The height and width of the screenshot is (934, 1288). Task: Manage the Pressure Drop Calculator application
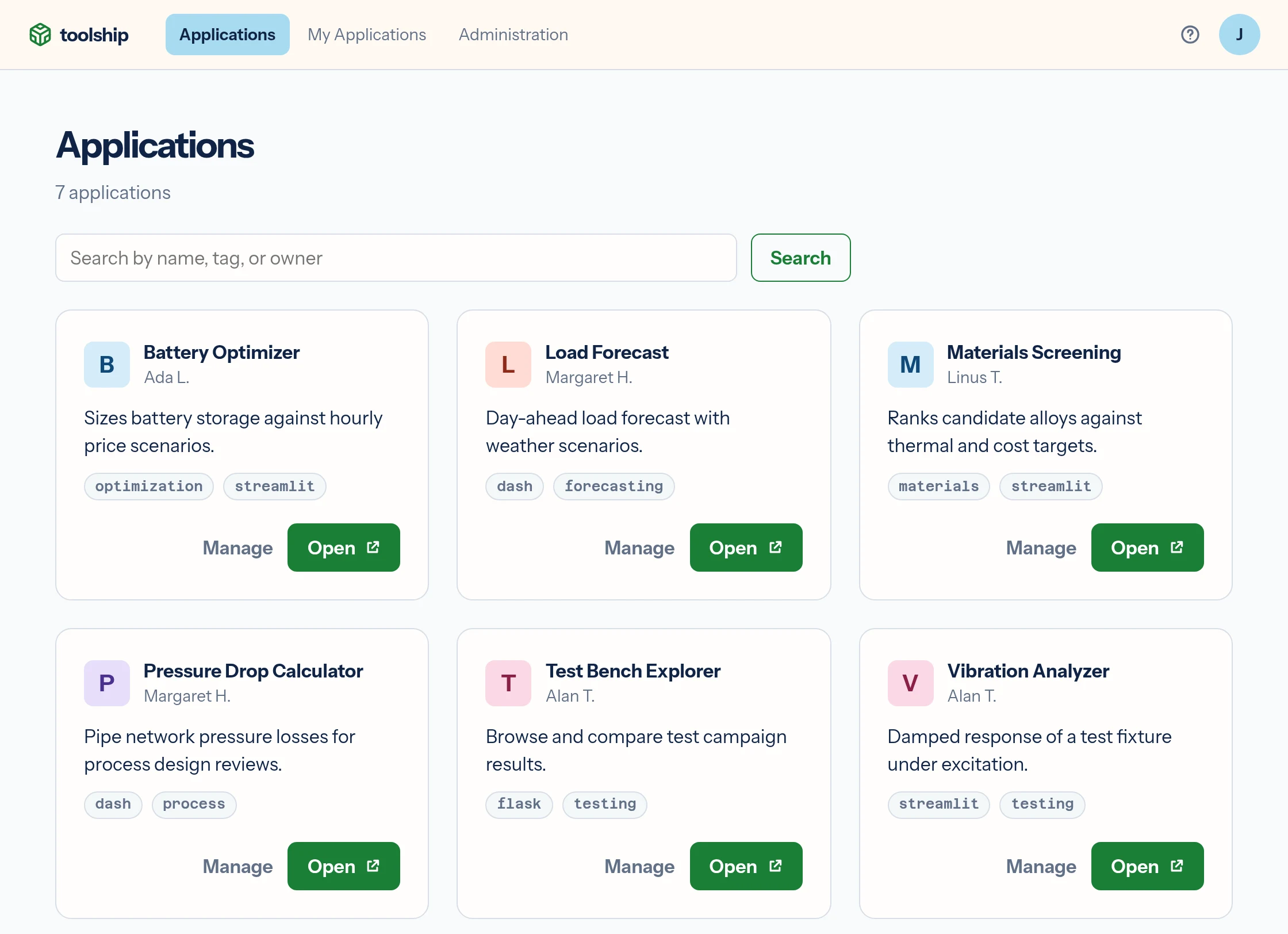[x=237, y=866]
